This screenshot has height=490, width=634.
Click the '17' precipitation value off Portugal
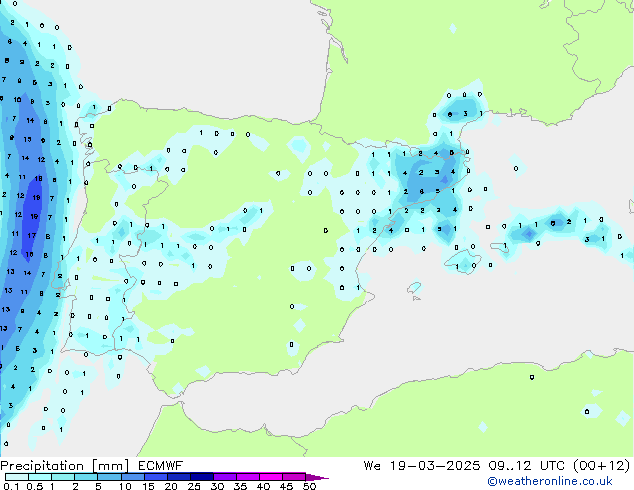(32, 235)
